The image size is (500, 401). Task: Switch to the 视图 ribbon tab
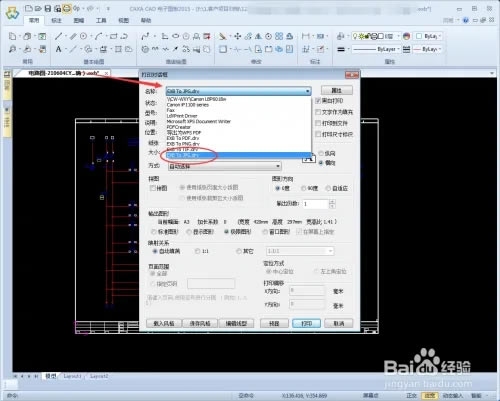[x=123, y=20]
